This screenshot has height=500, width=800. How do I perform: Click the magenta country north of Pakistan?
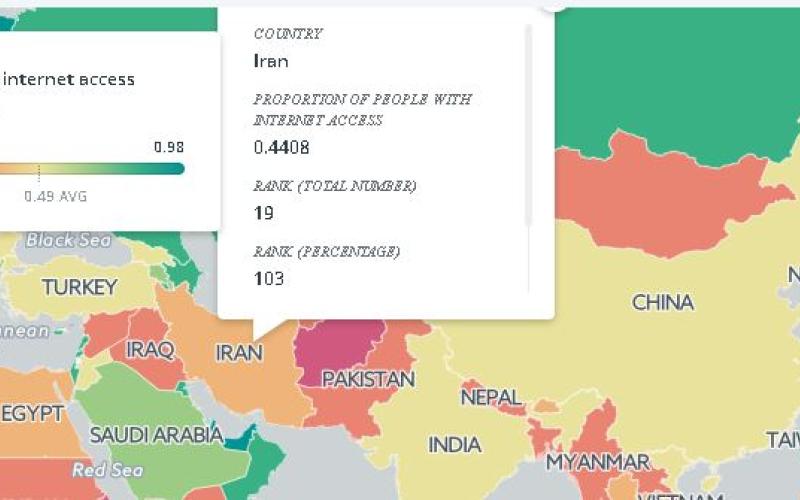pyautogui.click(x=338, y=346)
